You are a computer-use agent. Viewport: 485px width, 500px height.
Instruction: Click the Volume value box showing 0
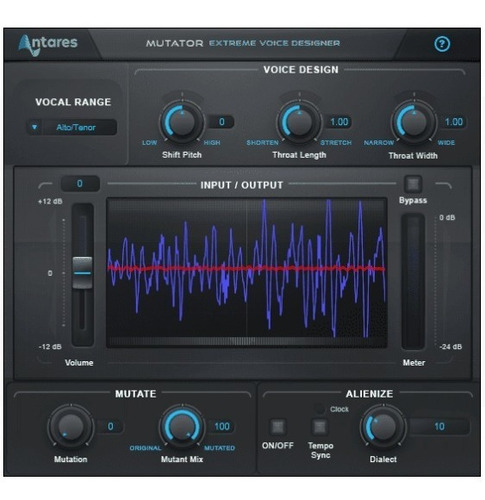[x=80, y=183]
